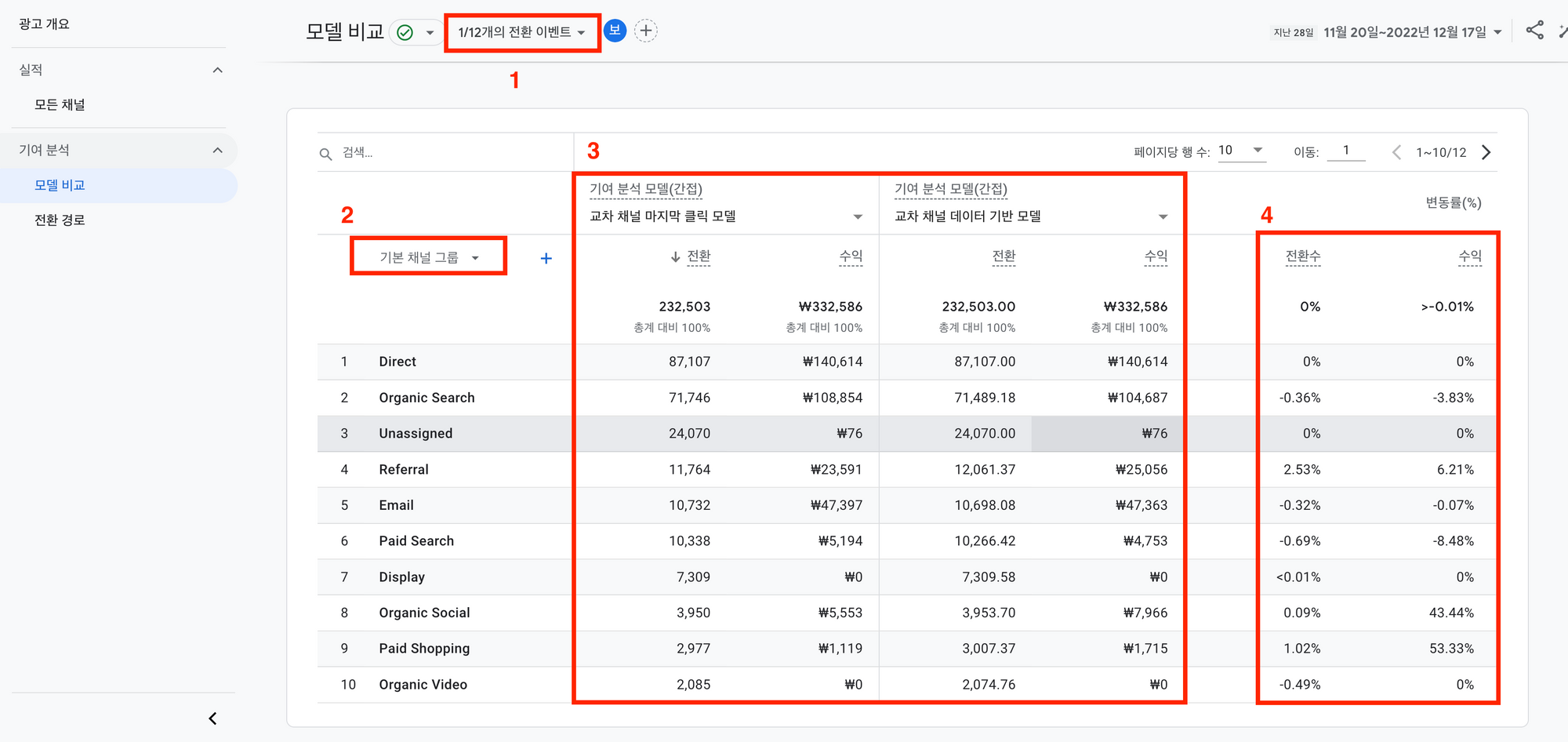This screenshot has width=1568, height=742.
Task: Click the Paid Shopping row label
Action: [x=424, y=648]
